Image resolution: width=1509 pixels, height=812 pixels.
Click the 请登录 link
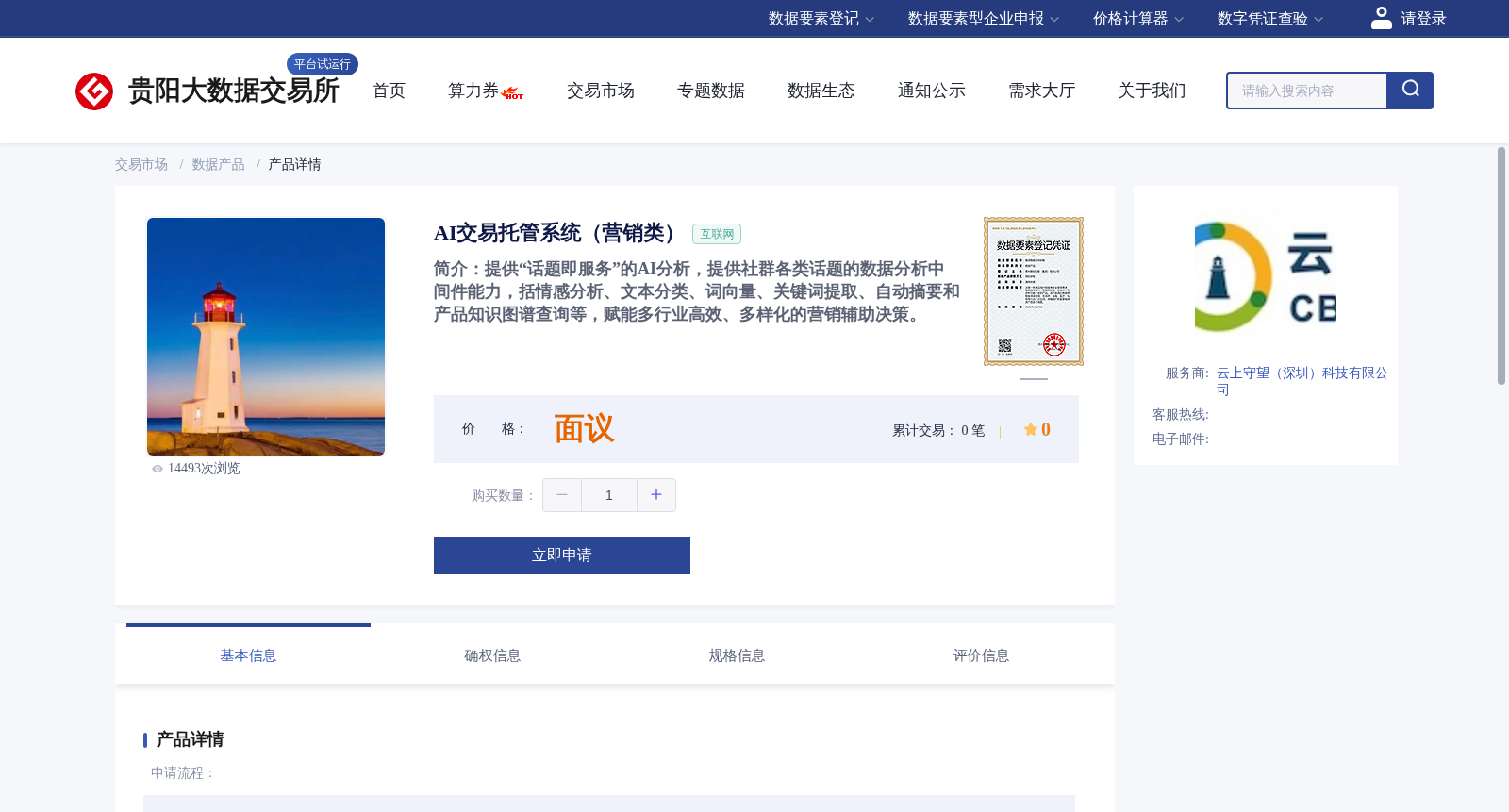(1423, 19)
